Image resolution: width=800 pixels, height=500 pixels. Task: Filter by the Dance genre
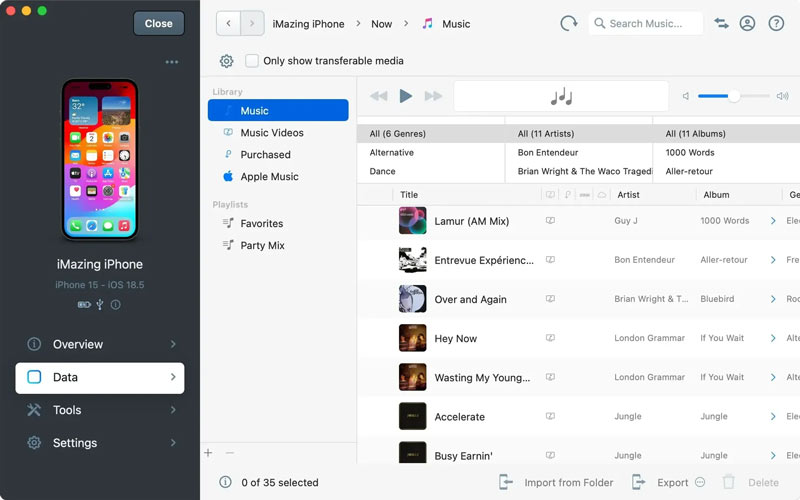pyautogui.click(x=431, y=171)
